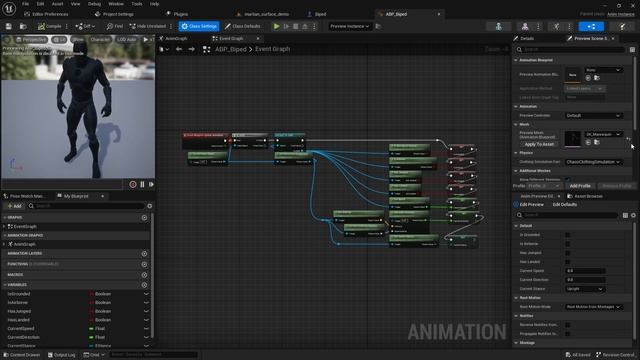Viewport: 640px width, 360px height.
Task: Open My Blueprint settings gear
Action: pos(150,206)
